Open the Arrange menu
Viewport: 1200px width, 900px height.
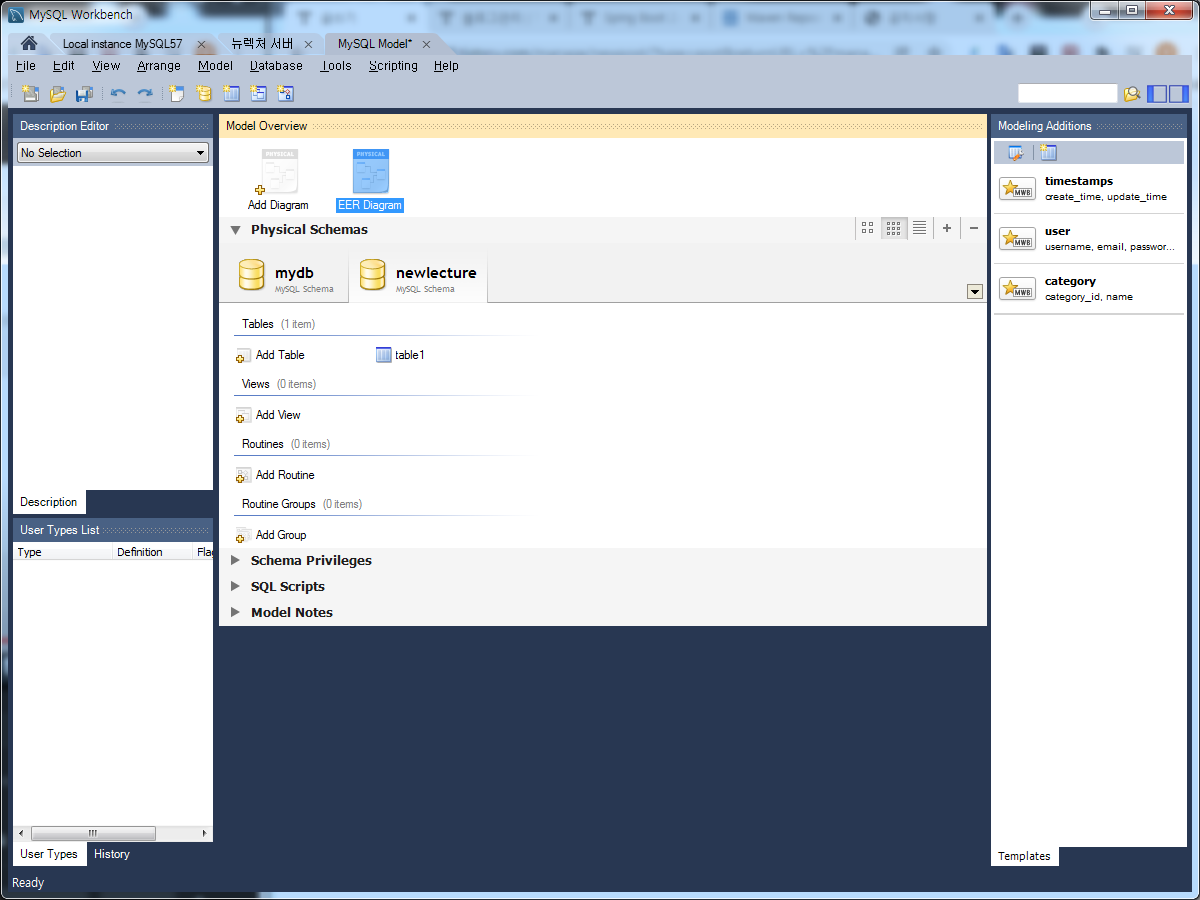tap(159, 66)
